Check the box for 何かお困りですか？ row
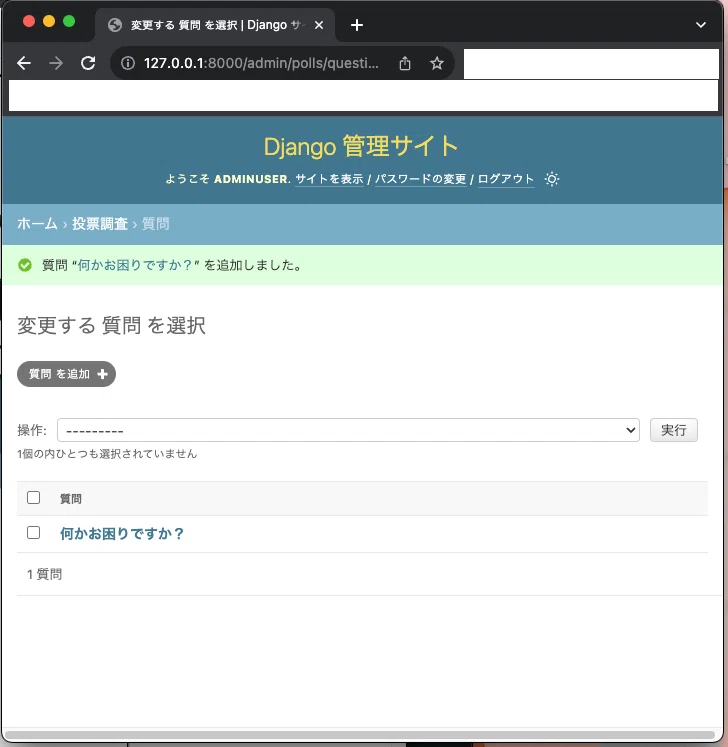Viewport: 728px width, 747px height. 33,533
